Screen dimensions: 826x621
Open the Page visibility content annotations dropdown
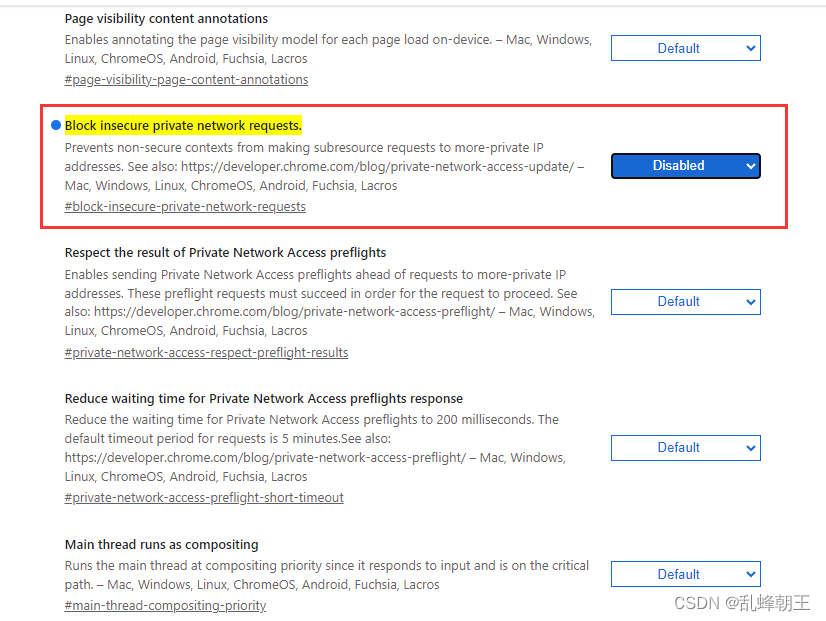click(x=685, y=48)
